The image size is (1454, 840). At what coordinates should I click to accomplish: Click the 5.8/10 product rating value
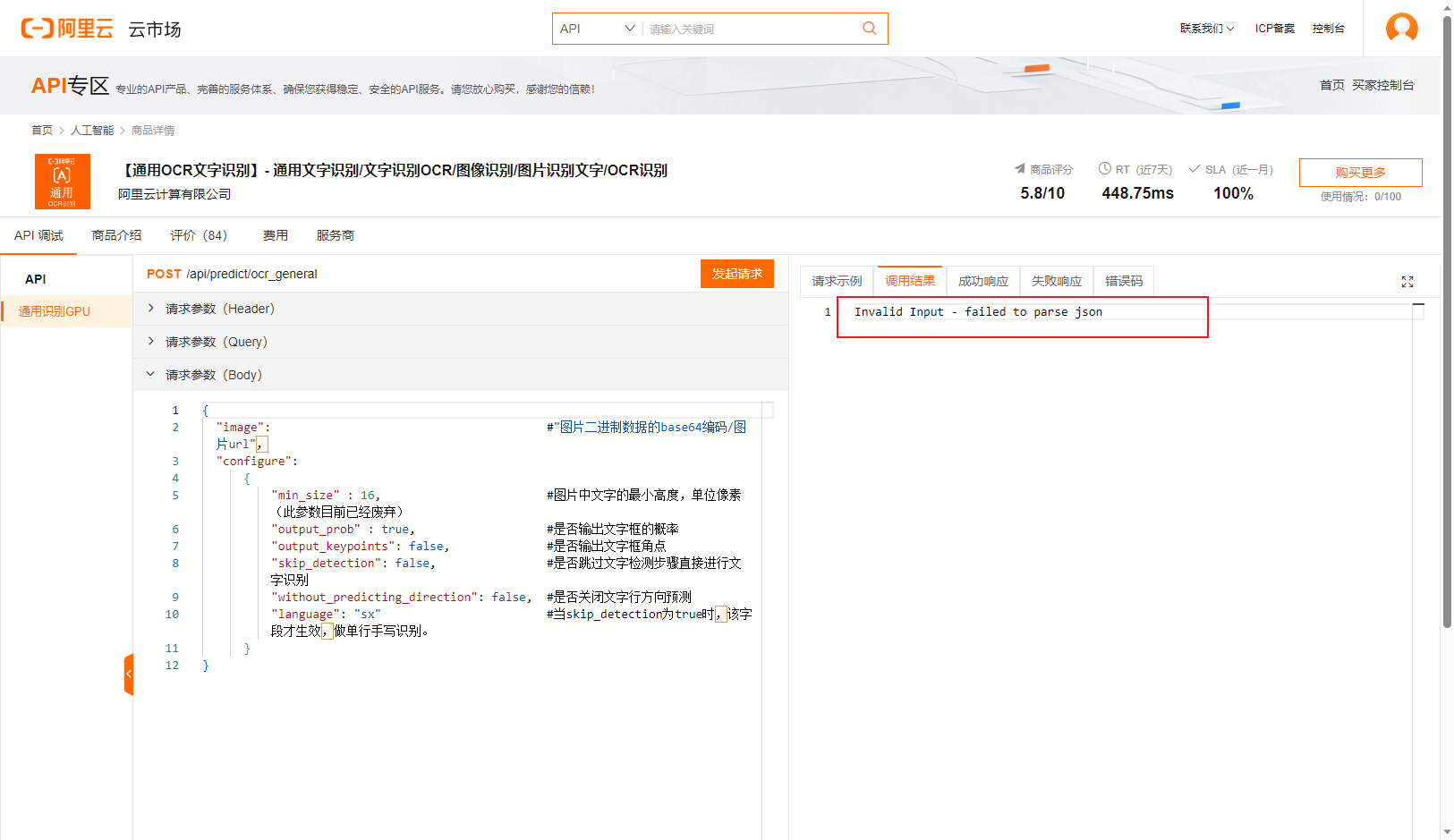tap(1042, 193)
